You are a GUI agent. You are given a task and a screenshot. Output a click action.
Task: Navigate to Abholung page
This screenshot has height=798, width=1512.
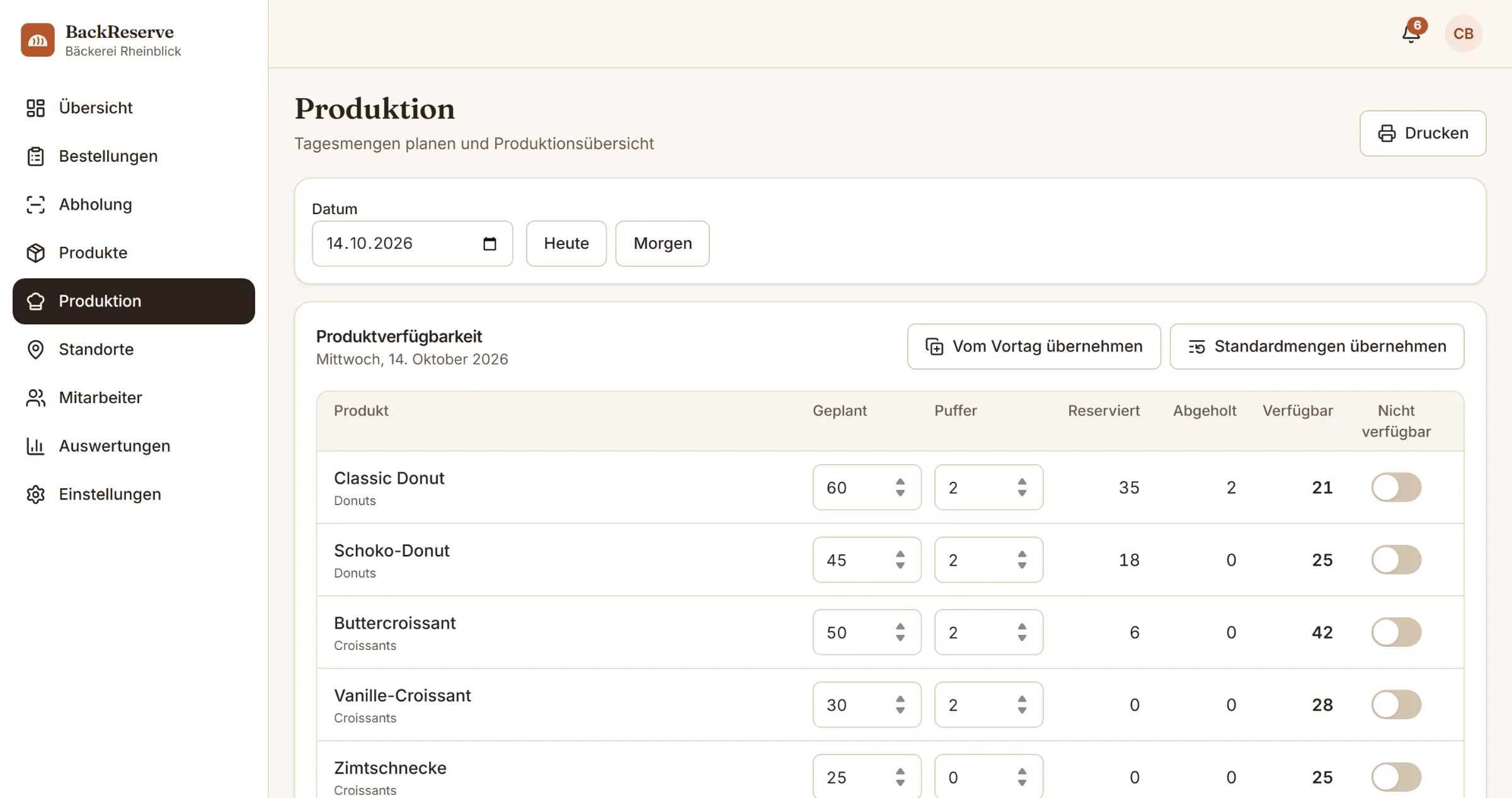(x=134, y=205)
